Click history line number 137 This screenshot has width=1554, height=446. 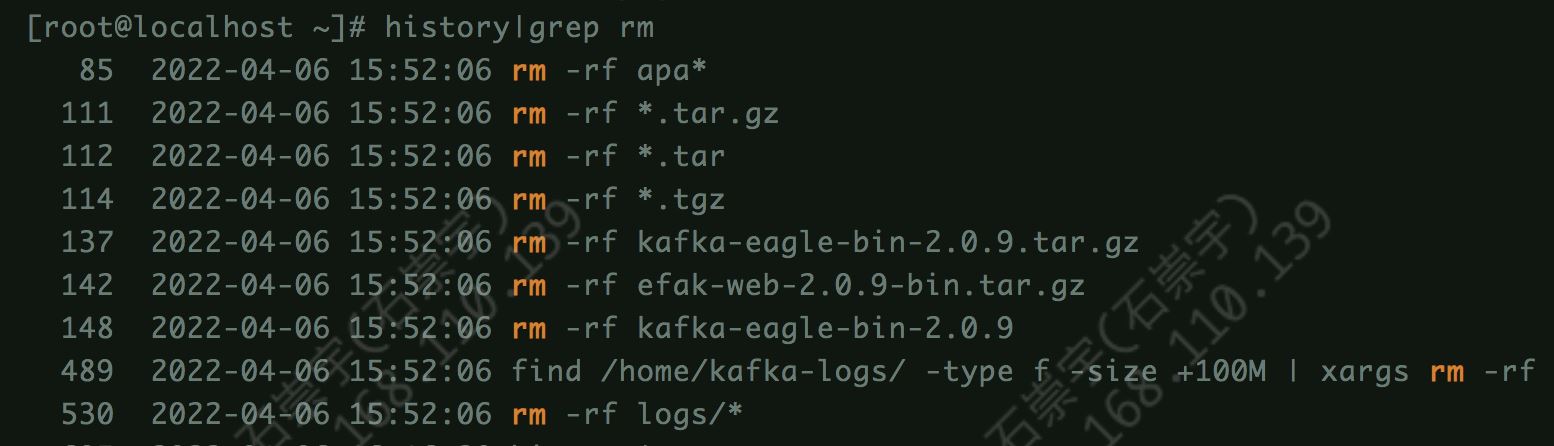point(87,242)
